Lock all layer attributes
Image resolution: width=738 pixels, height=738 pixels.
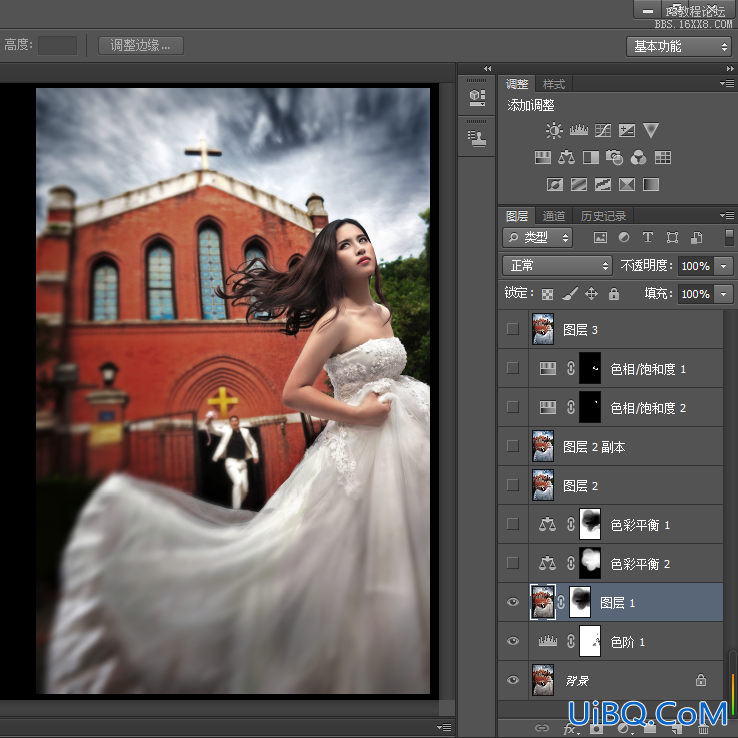[x=614, y=294]
